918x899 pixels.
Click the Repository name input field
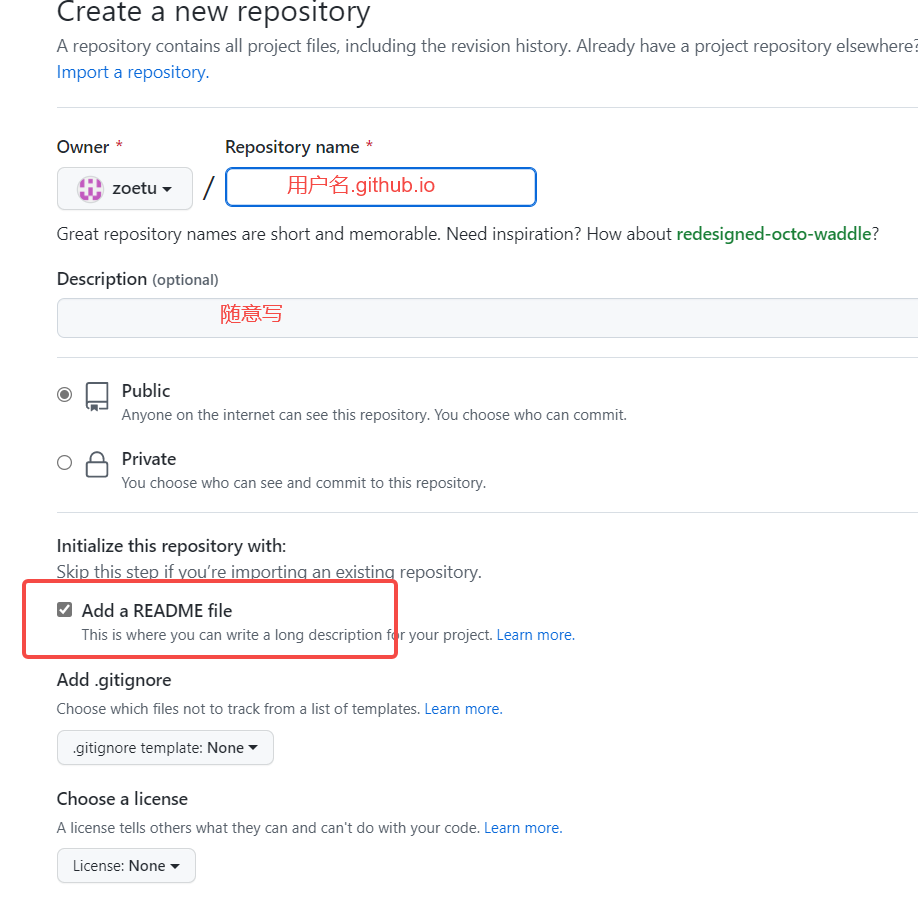point(380,187)
